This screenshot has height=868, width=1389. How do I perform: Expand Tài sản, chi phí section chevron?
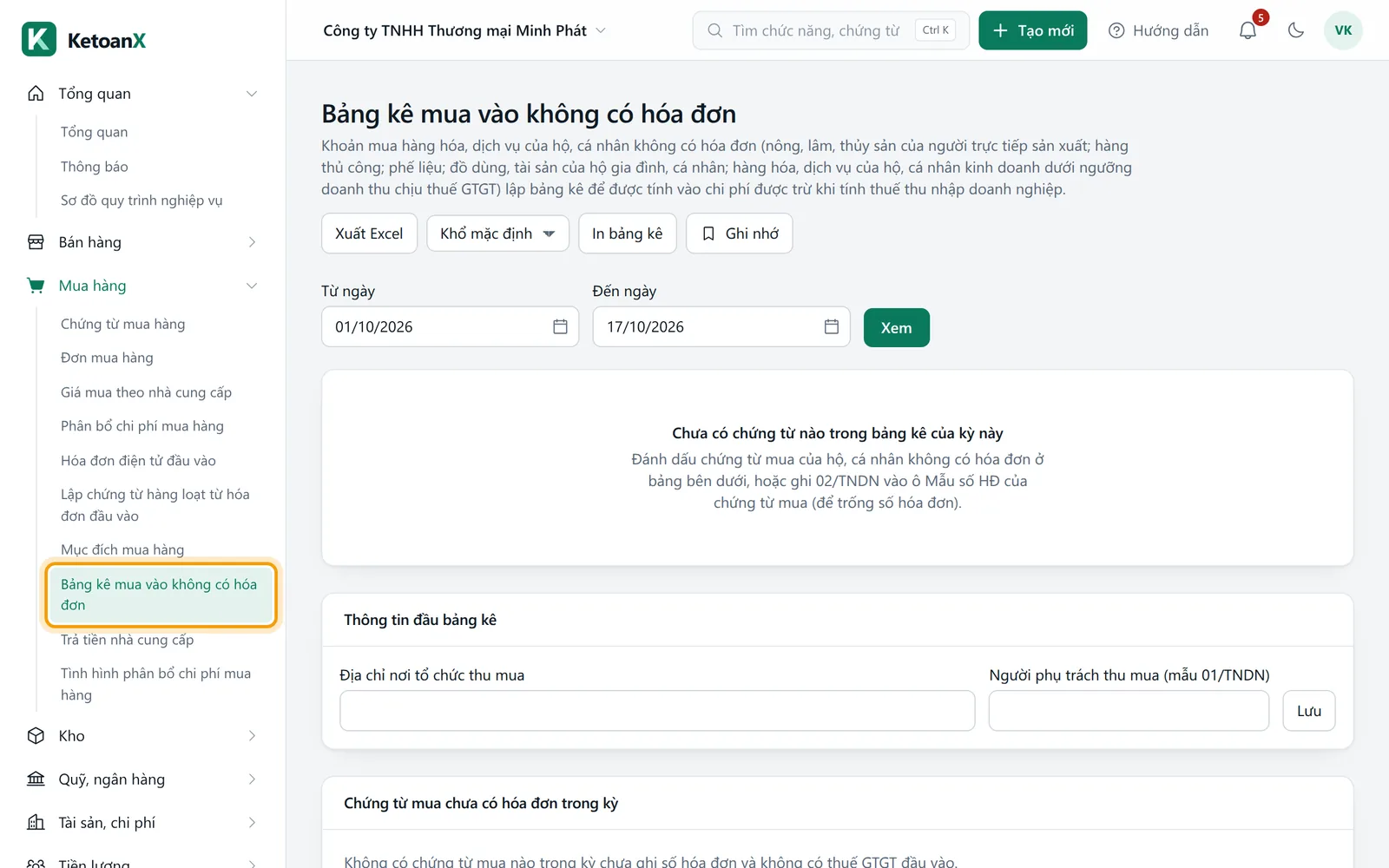(x=252, y=823)
